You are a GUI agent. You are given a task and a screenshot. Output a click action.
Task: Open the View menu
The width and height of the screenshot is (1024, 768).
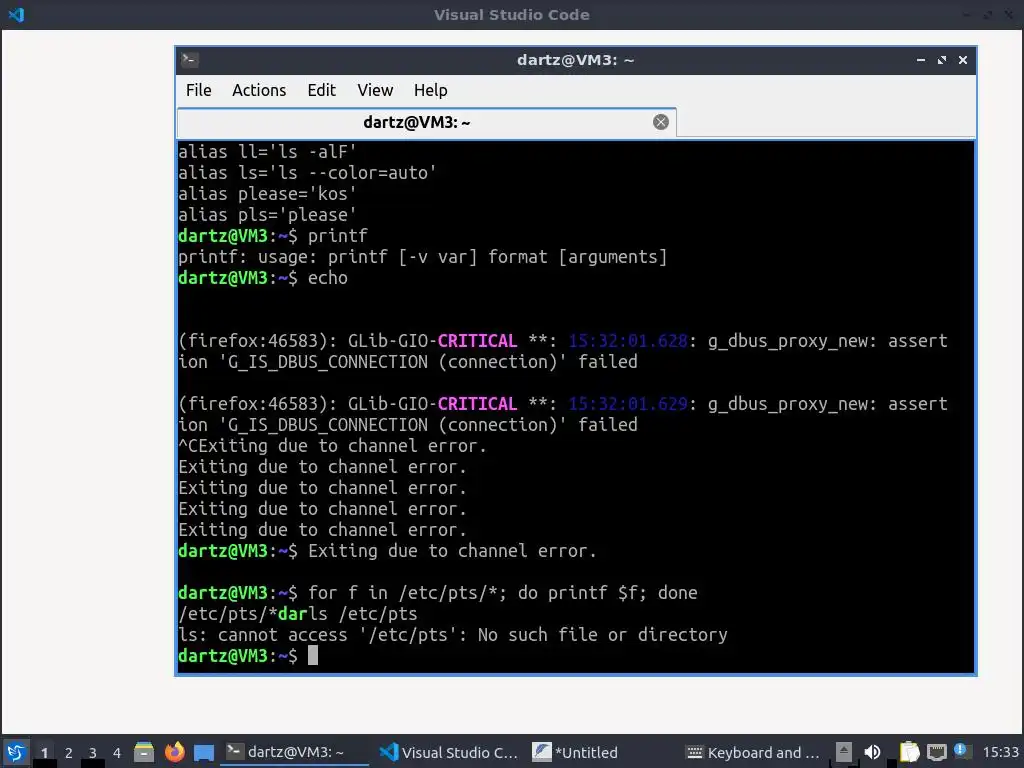[375, 90]
